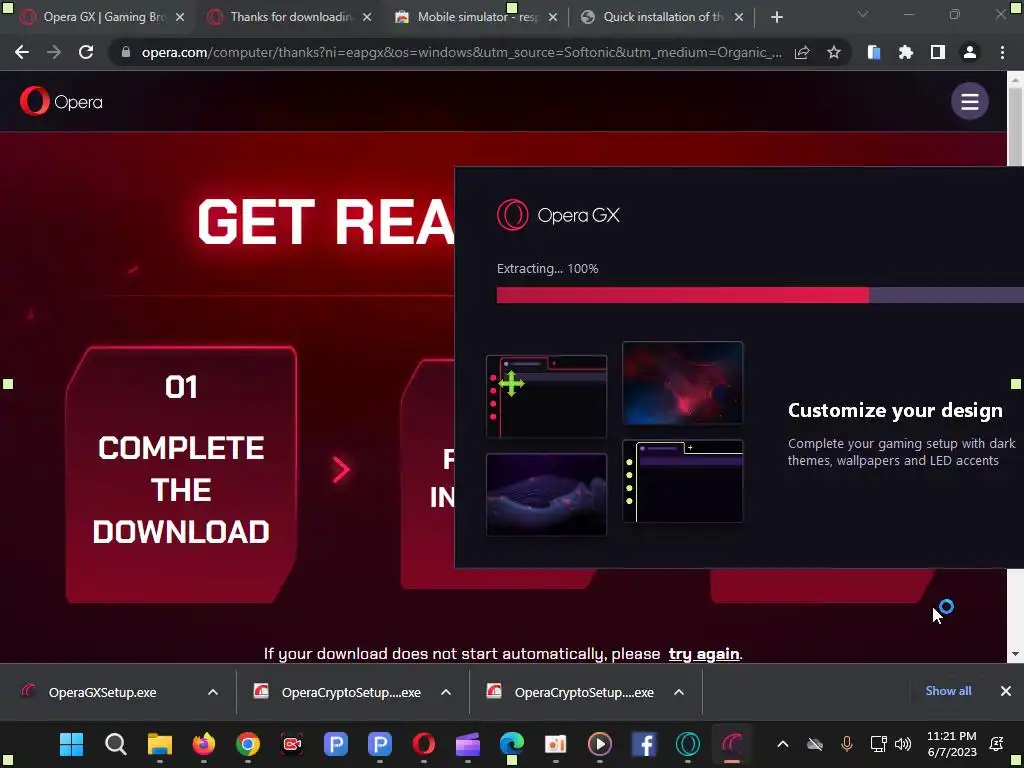The image size is (1024, 768).
Task: Open the Windows Start menu
Action: [71, 744]
